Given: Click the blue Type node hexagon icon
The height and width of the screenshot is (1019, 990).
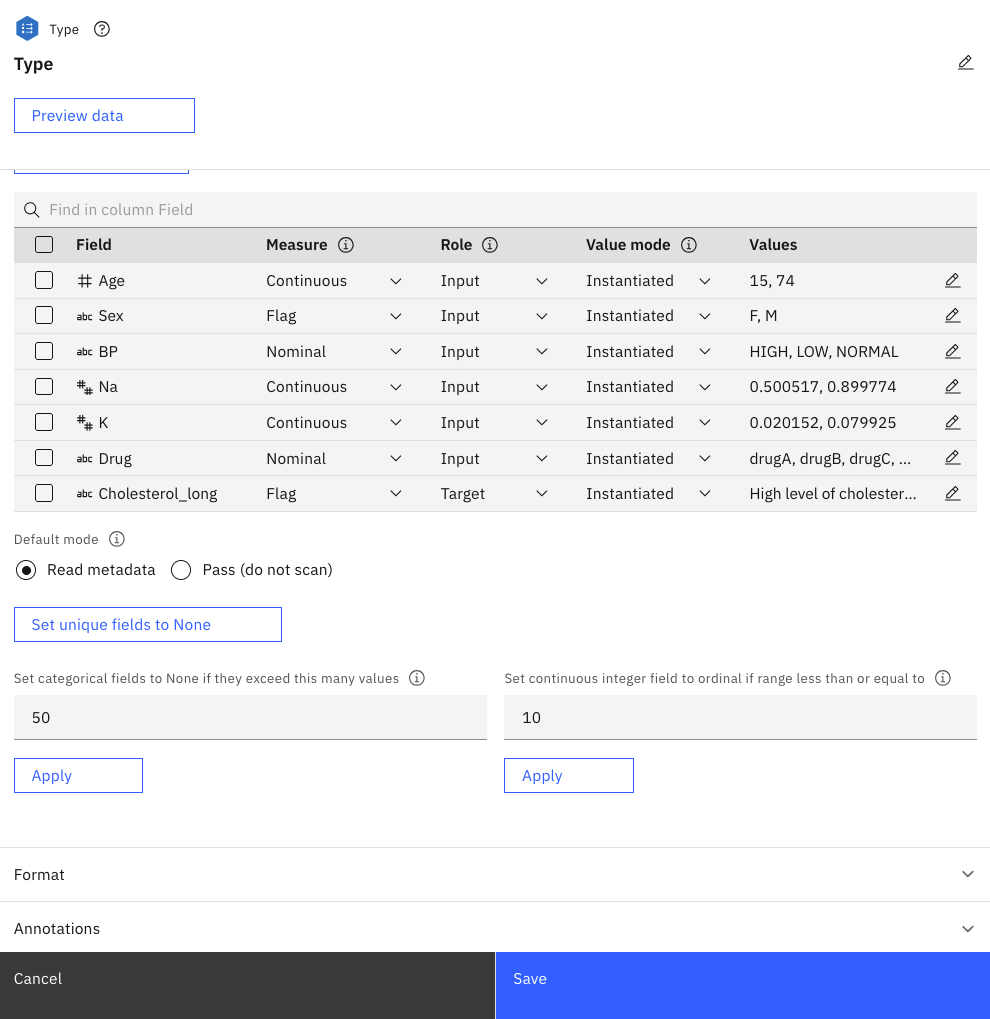Looking at the screenshot, I should coord(27,29).
